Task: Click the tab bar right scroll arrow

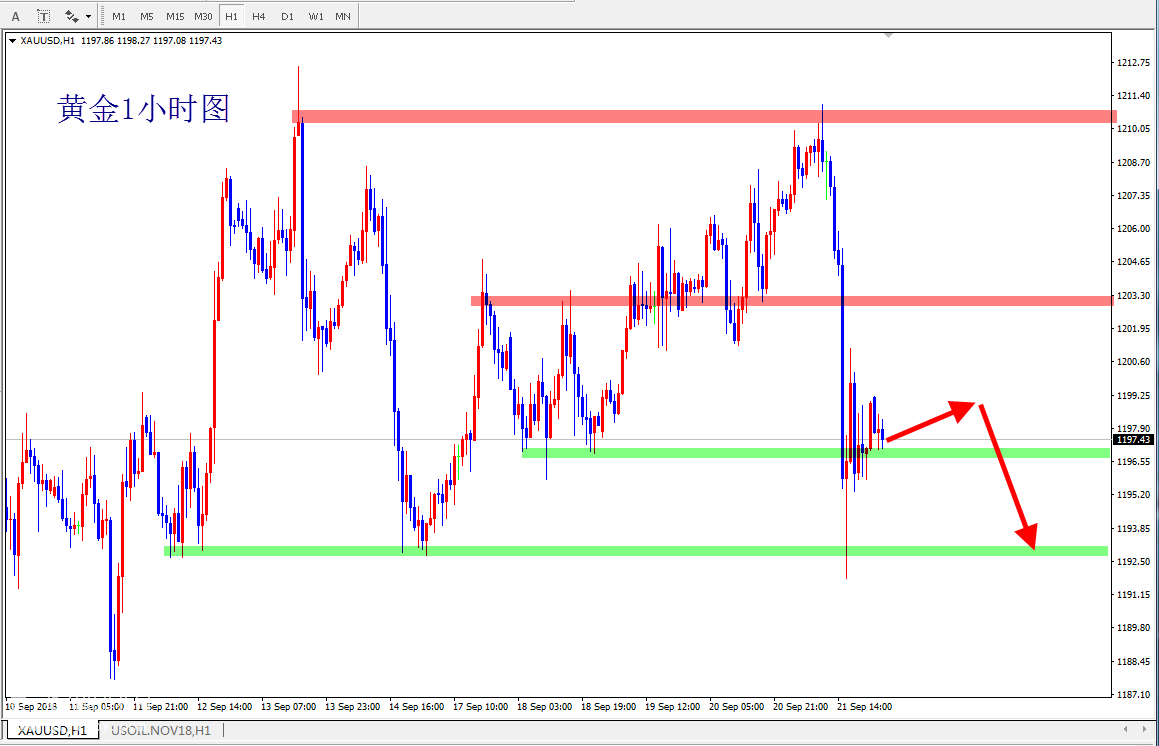Action: click(1146, 729)
